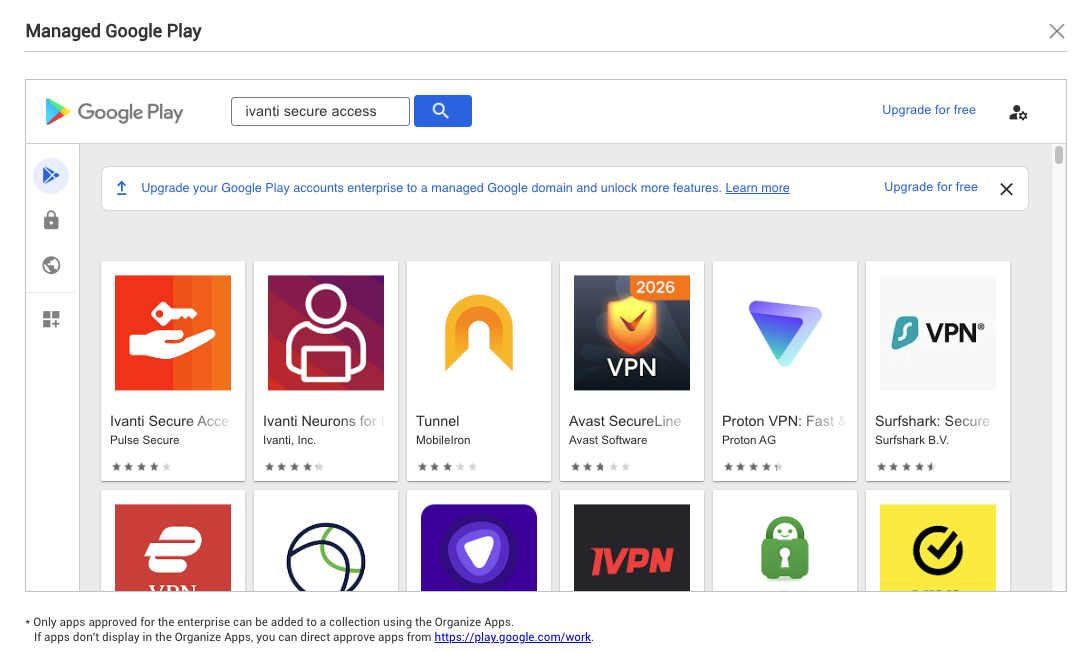Open the account admin settings icon

[1018, 112]
